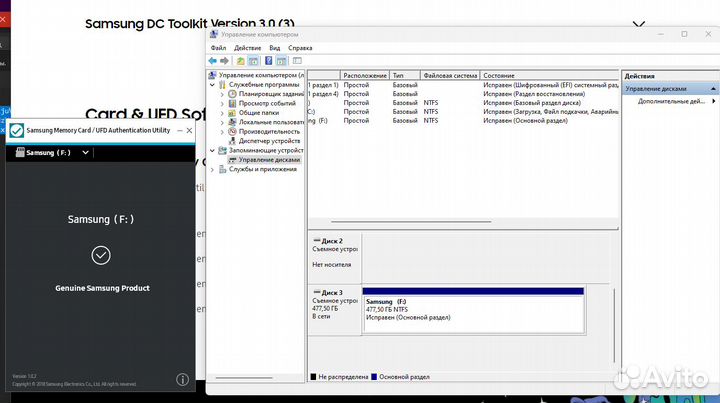
Task: Click the Производительность icon
Action: [x=232, y=131]
